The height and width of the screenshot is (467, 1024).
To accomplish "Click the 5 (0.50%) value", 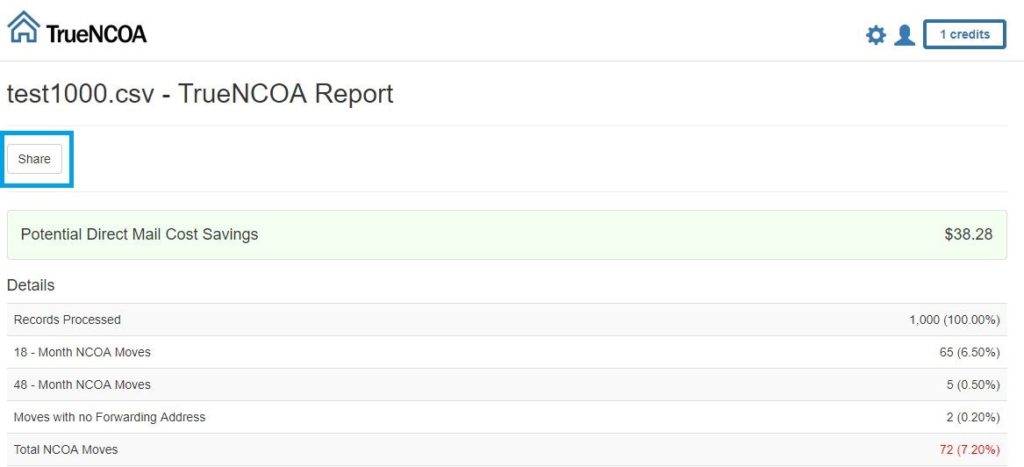I will click(972, 385).
